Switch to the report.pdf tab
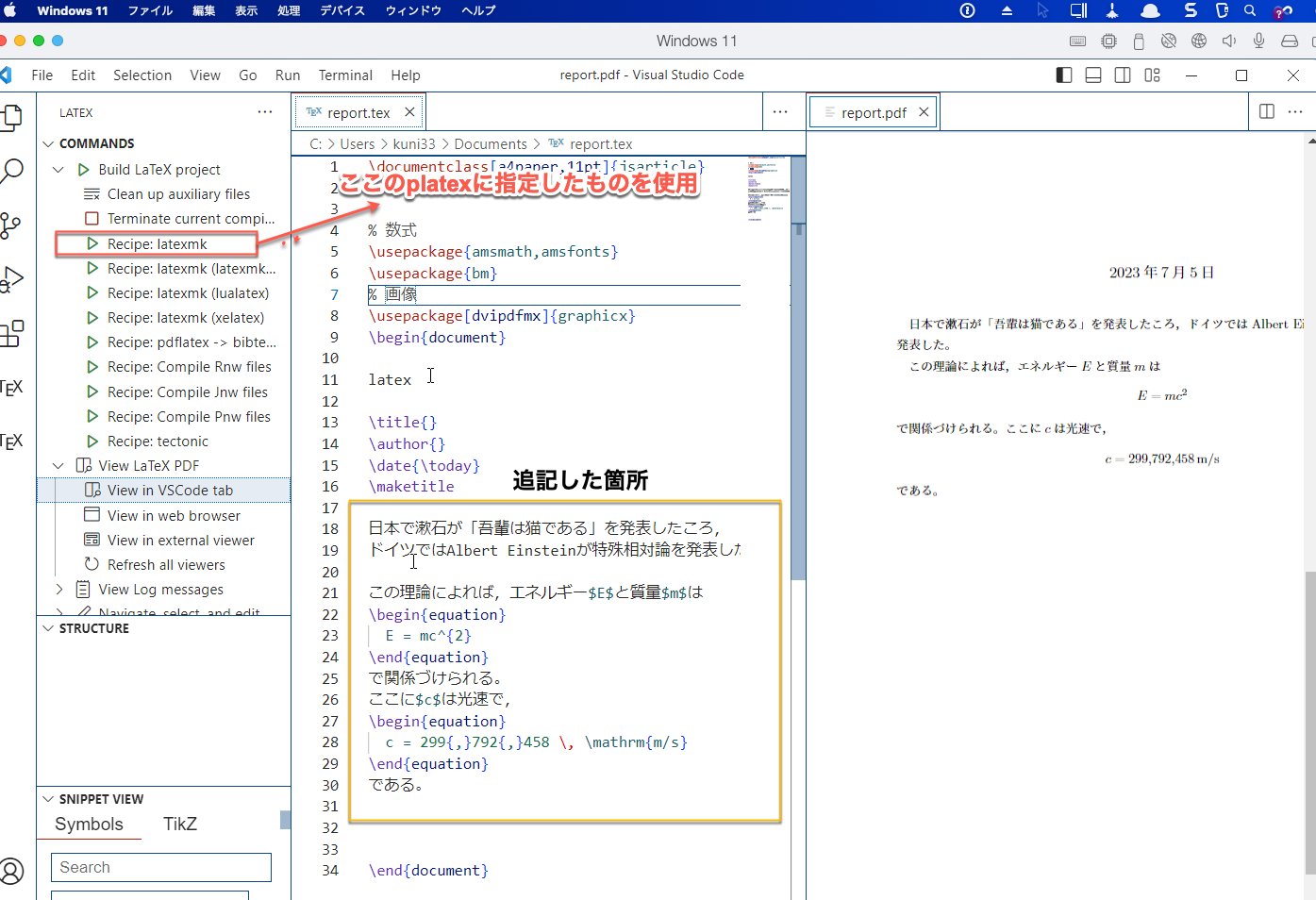Image resolution: width=1316 pixels, height=900 pixels. (x=874, y=112)
